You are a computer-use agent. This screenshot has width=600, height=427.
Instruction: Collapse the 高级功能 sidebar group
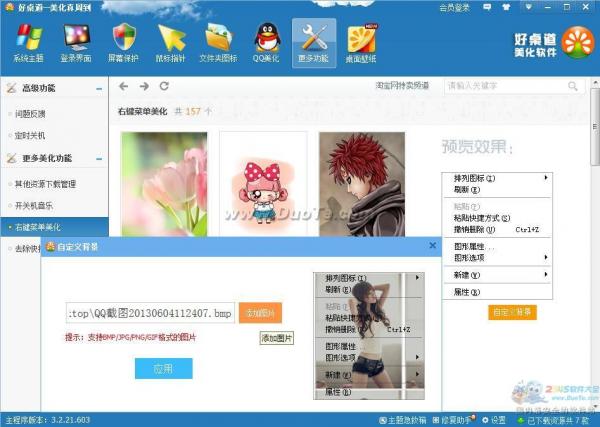pyautogui.click(x=99, y=89)
